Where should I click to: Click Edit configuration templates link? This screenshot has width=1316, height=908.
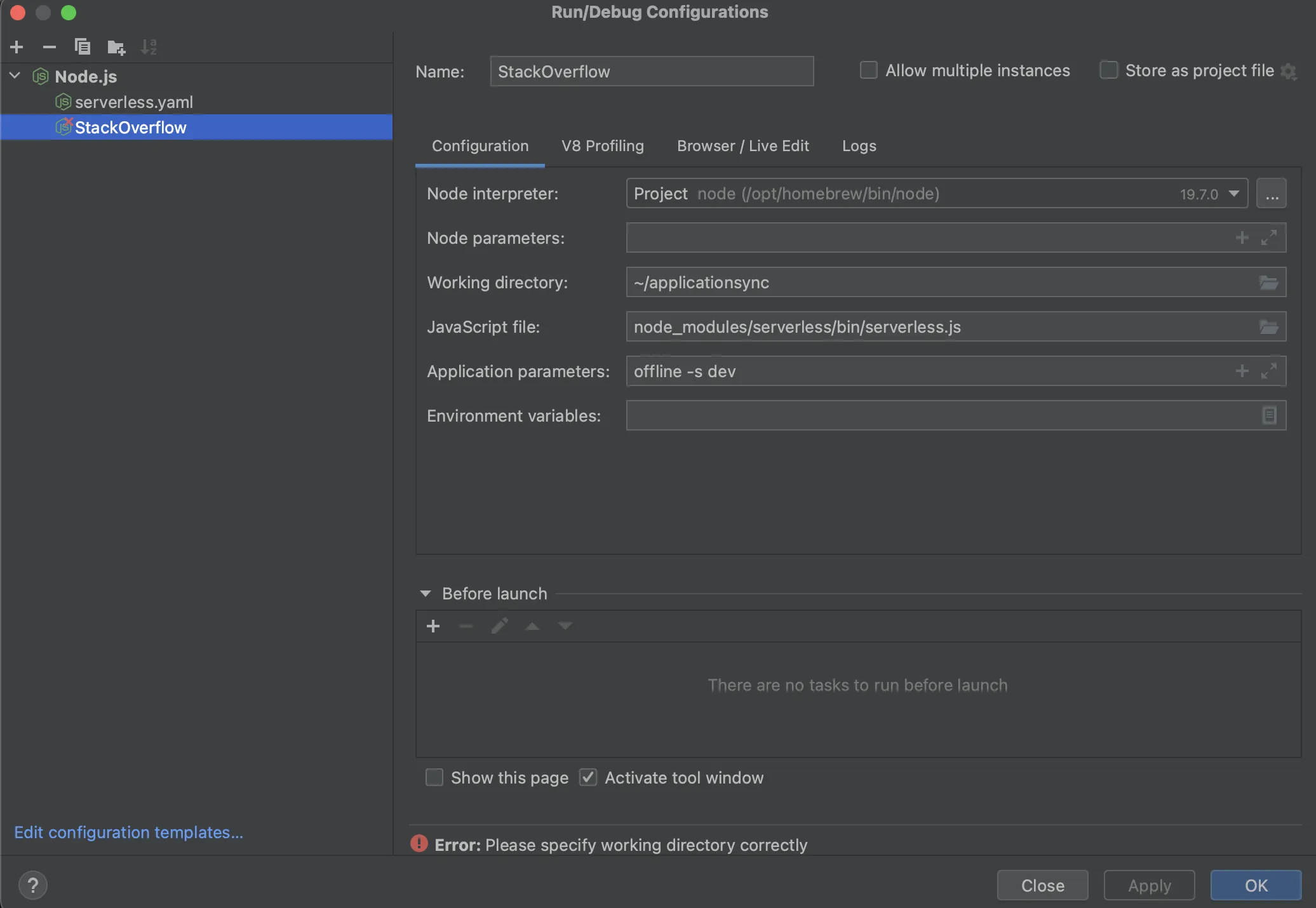point(128,832)
